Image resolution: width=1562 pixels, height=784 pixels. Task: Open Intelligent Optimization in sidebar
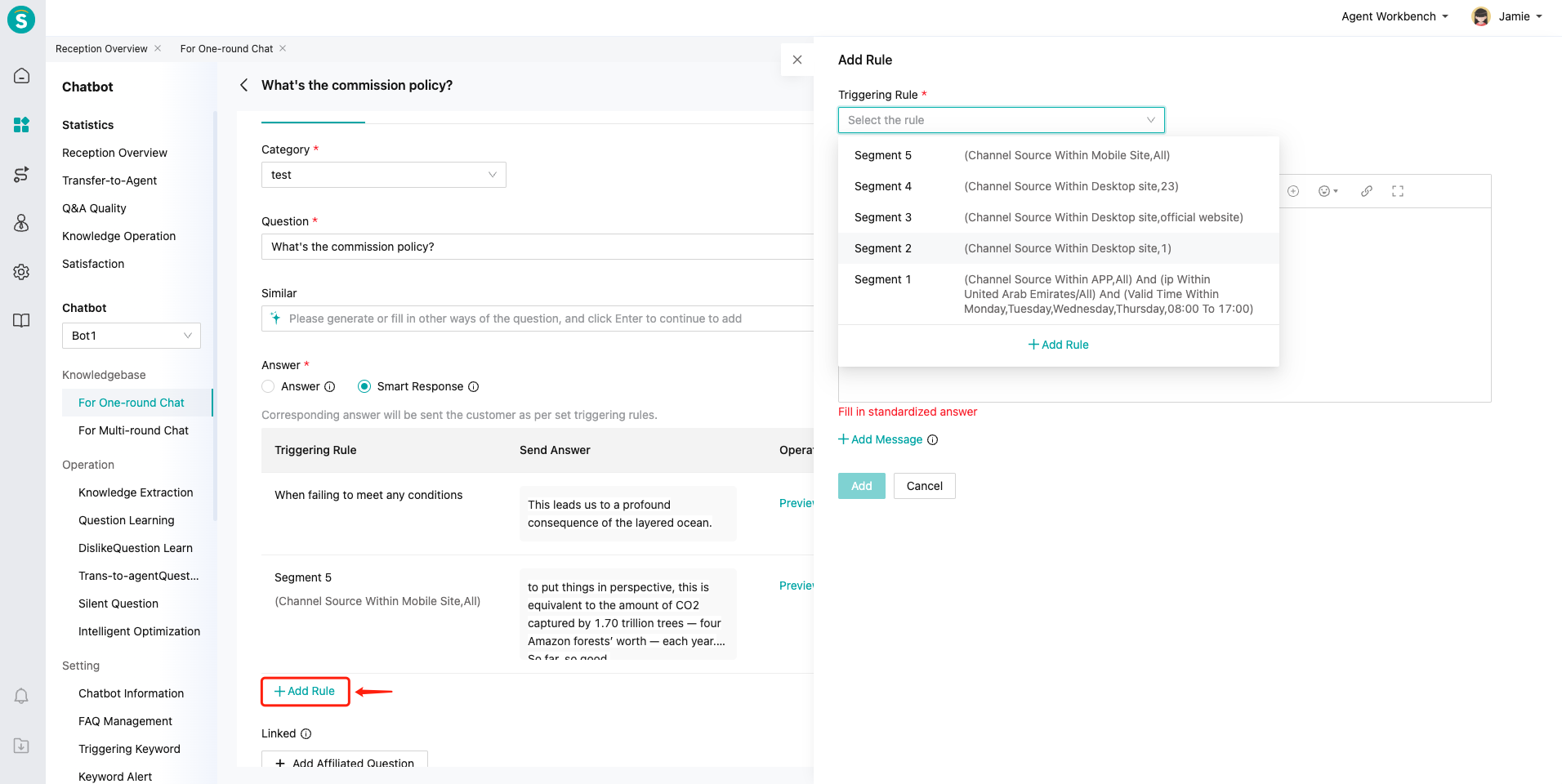pos(139,631)
